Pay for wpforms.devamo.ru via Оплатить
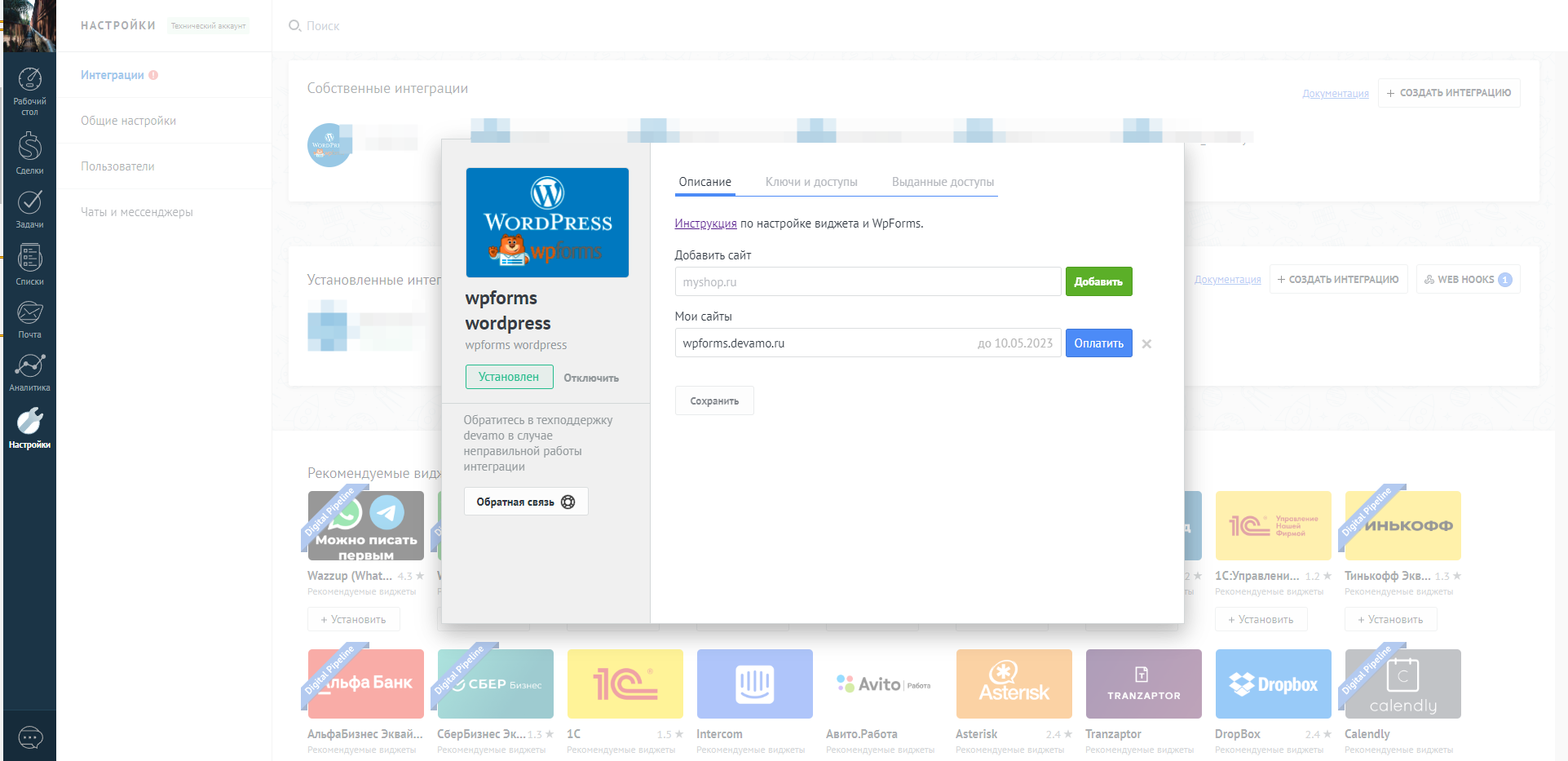Viewport: 1568px width, 761px height. pos(1098,343)
